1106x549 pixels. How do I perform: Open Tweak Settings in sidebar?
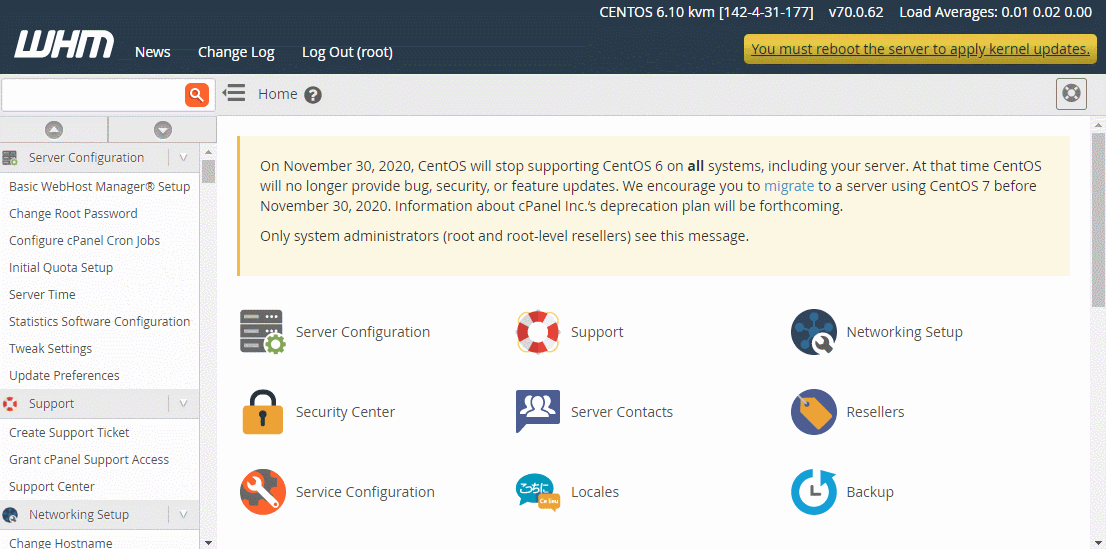(50, 349)
